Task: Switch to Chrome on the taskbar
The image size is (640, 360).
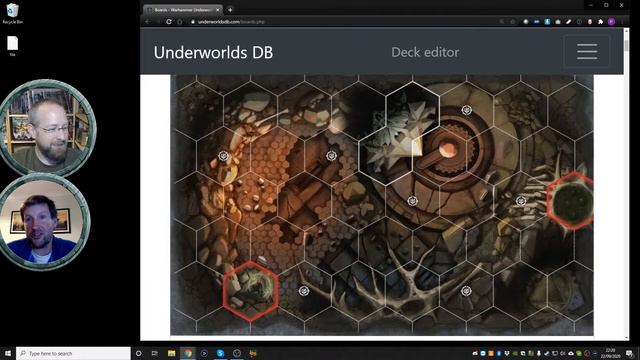Action: point(188,353)
